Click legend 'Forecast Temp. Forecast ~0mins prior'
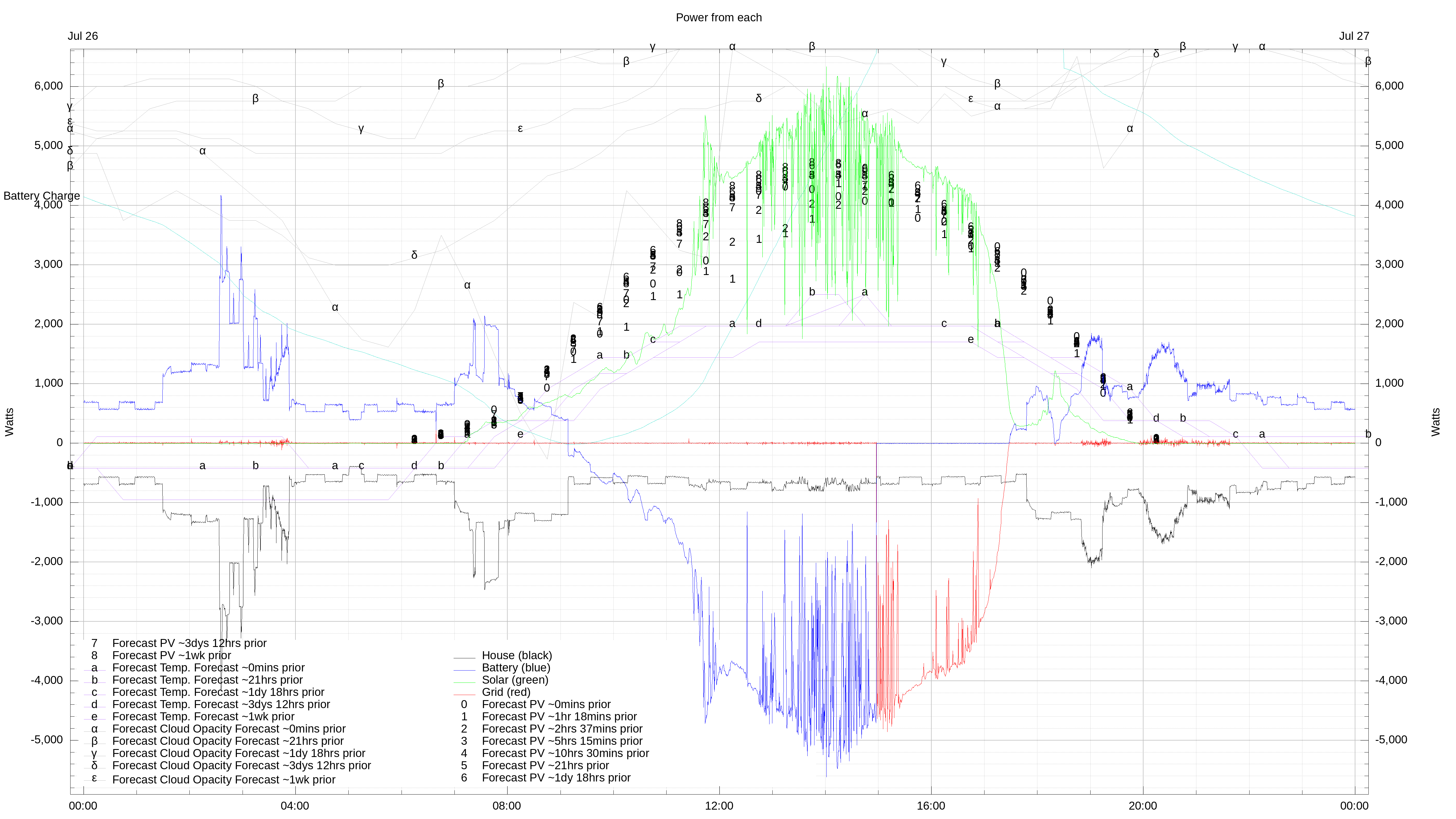The width and height of the screenshot is (1456, 819). (208, 667)
